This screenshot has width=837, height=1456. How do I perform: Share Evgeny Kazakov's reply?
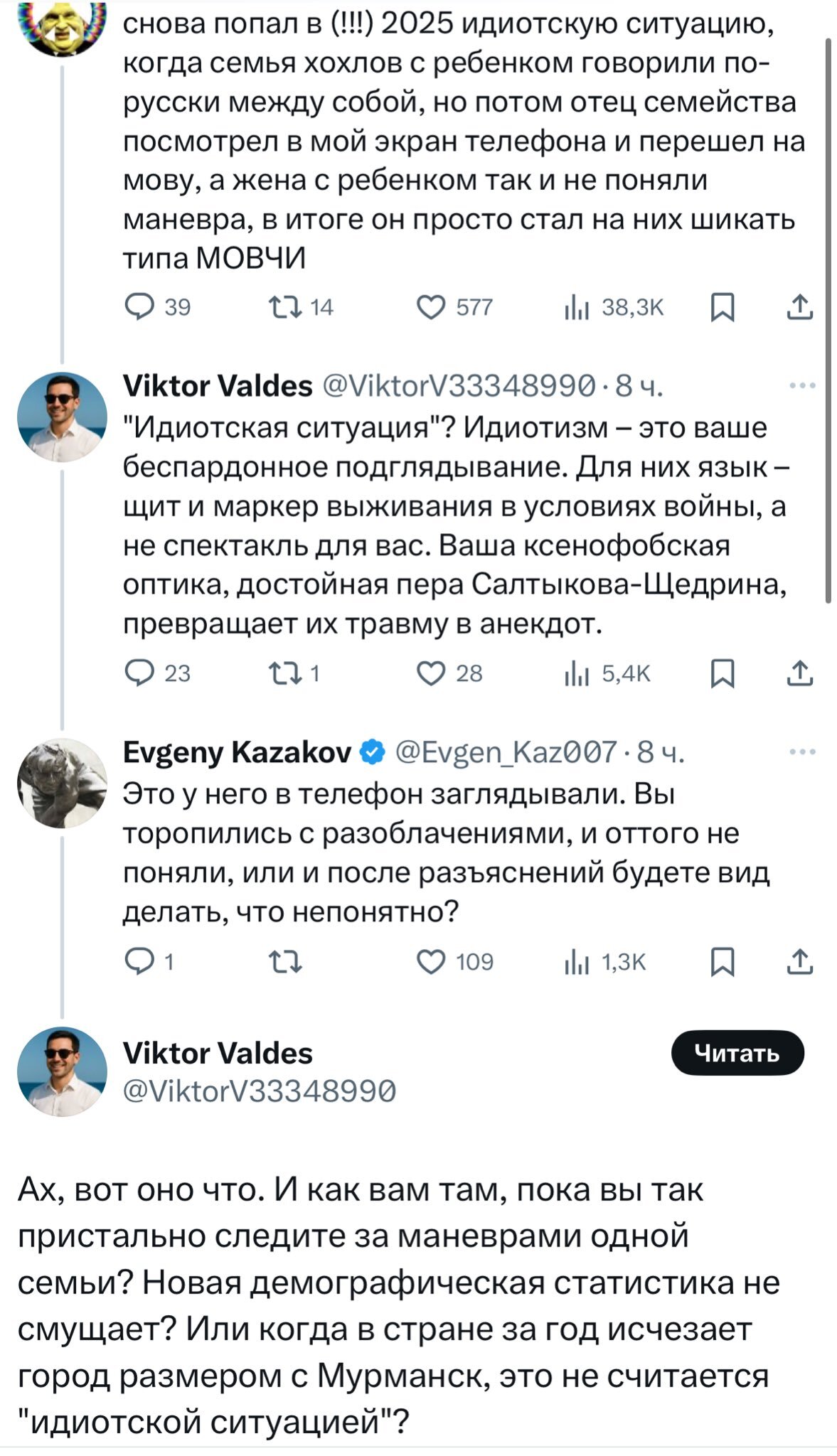(800, 962)
